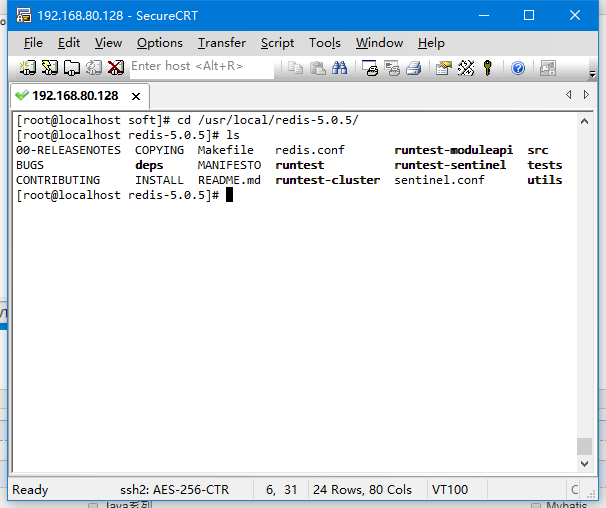Open the View menu
606x508 pixels.
point(108,43)
